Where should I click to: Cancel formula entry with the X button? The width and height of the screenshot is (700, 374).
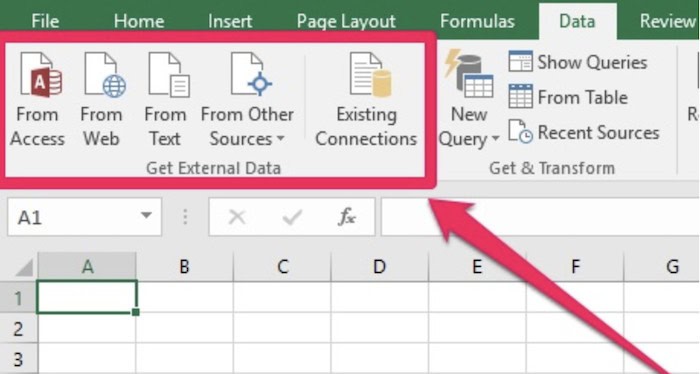(x=237, y=217)
